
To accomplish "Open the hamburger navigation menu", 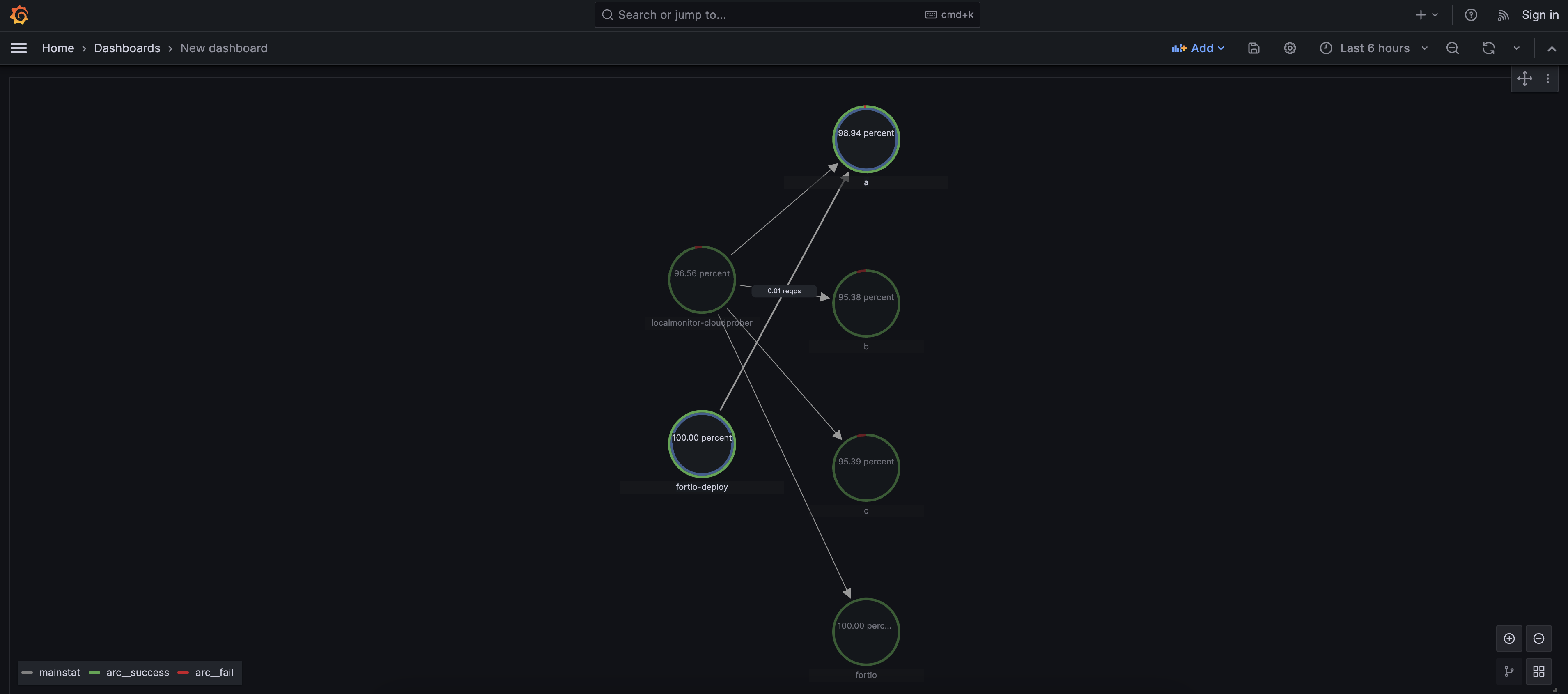I will pos(19,48).
